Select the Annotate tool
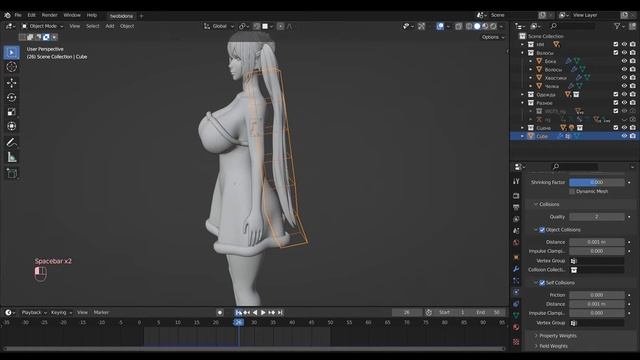 click(11, 142)
